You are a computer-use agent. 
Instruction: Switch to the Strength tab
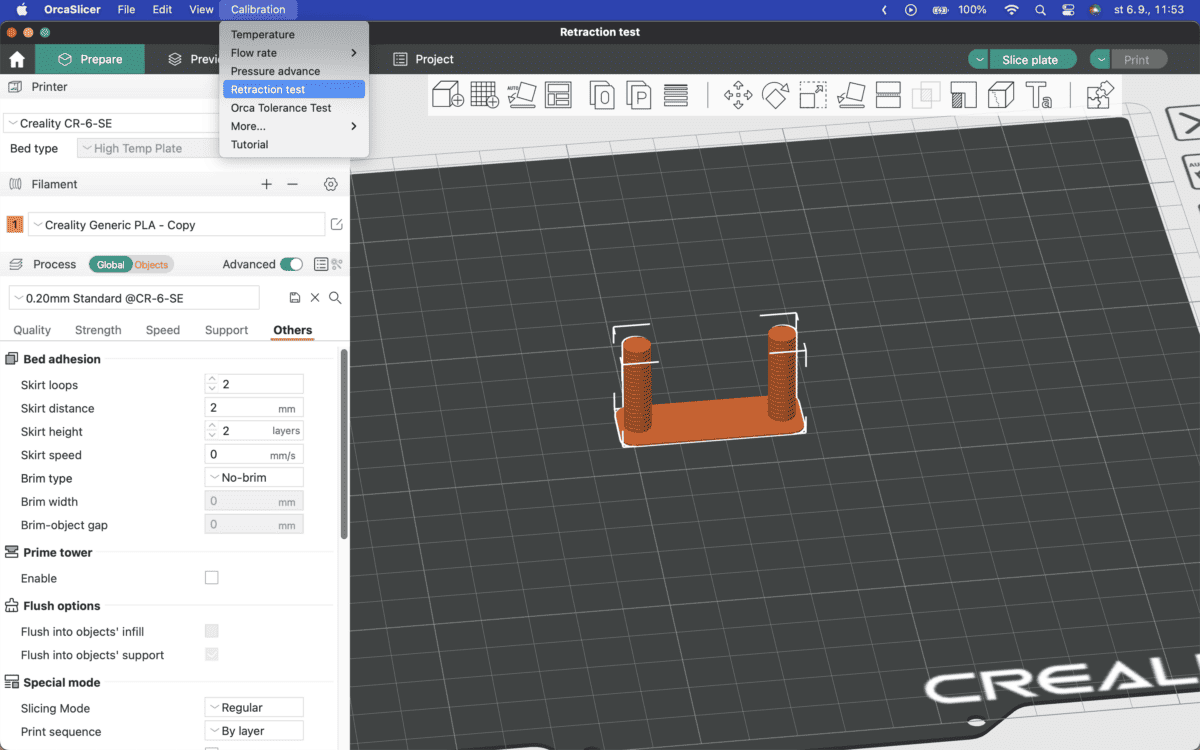pos(98,330)
